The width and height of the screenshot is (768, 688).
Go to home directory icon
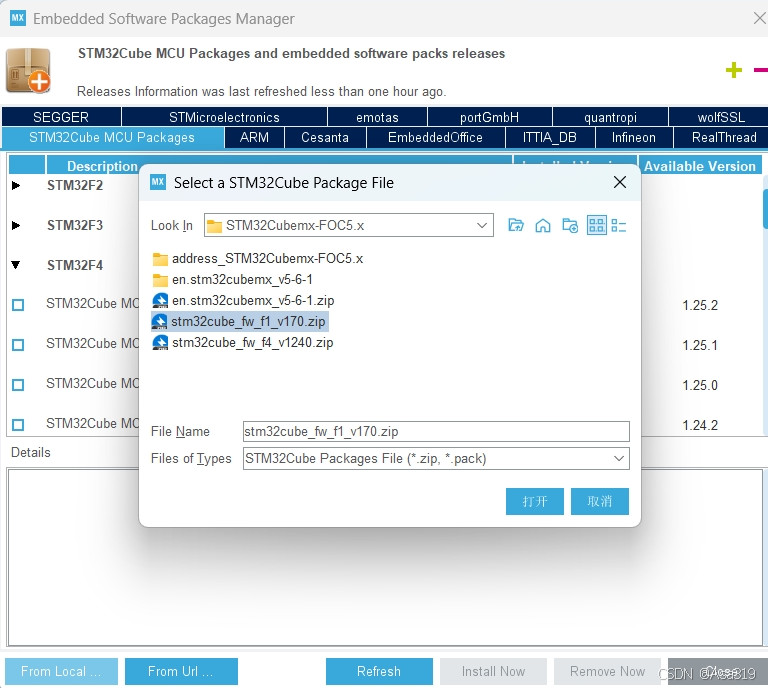point(543,225)
